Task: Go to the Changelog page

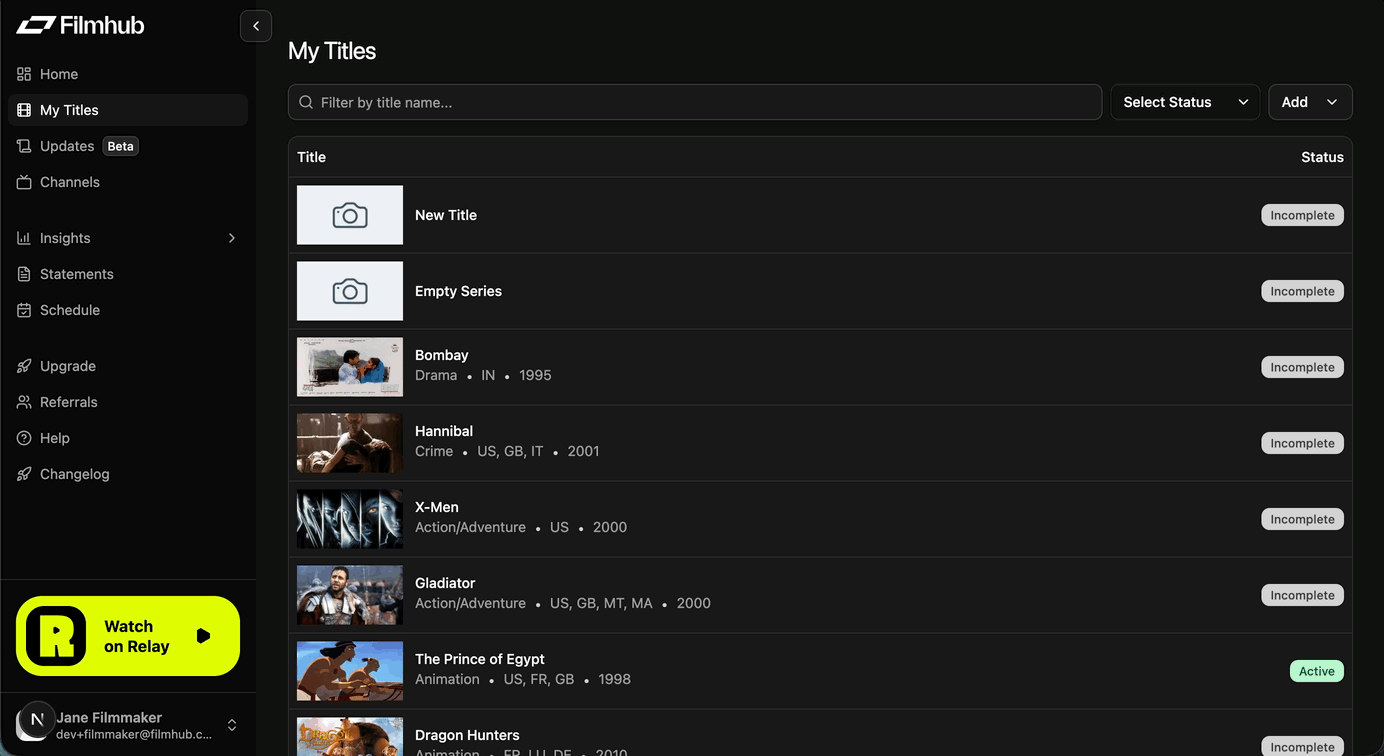Action: click(74, 474)
